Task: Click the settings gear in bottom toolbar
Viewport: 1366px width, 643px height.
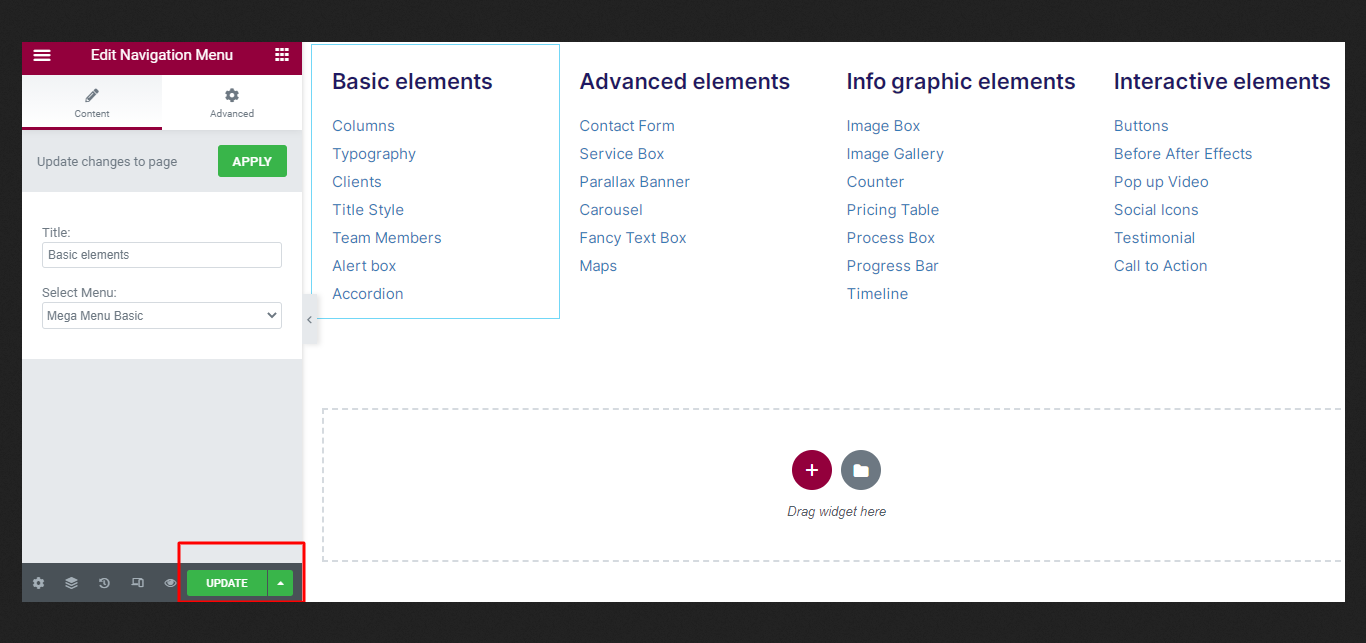Action: 38,583
